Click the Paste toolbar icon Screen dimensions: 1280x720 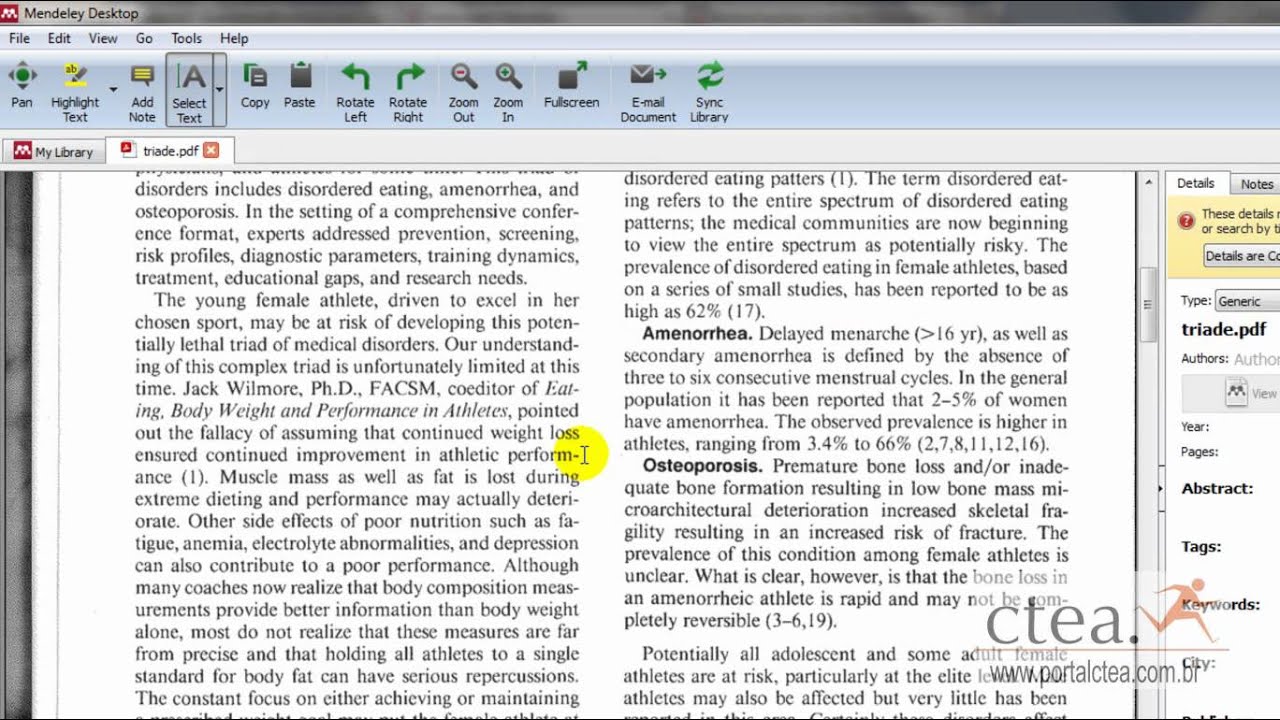coord(300,86)
